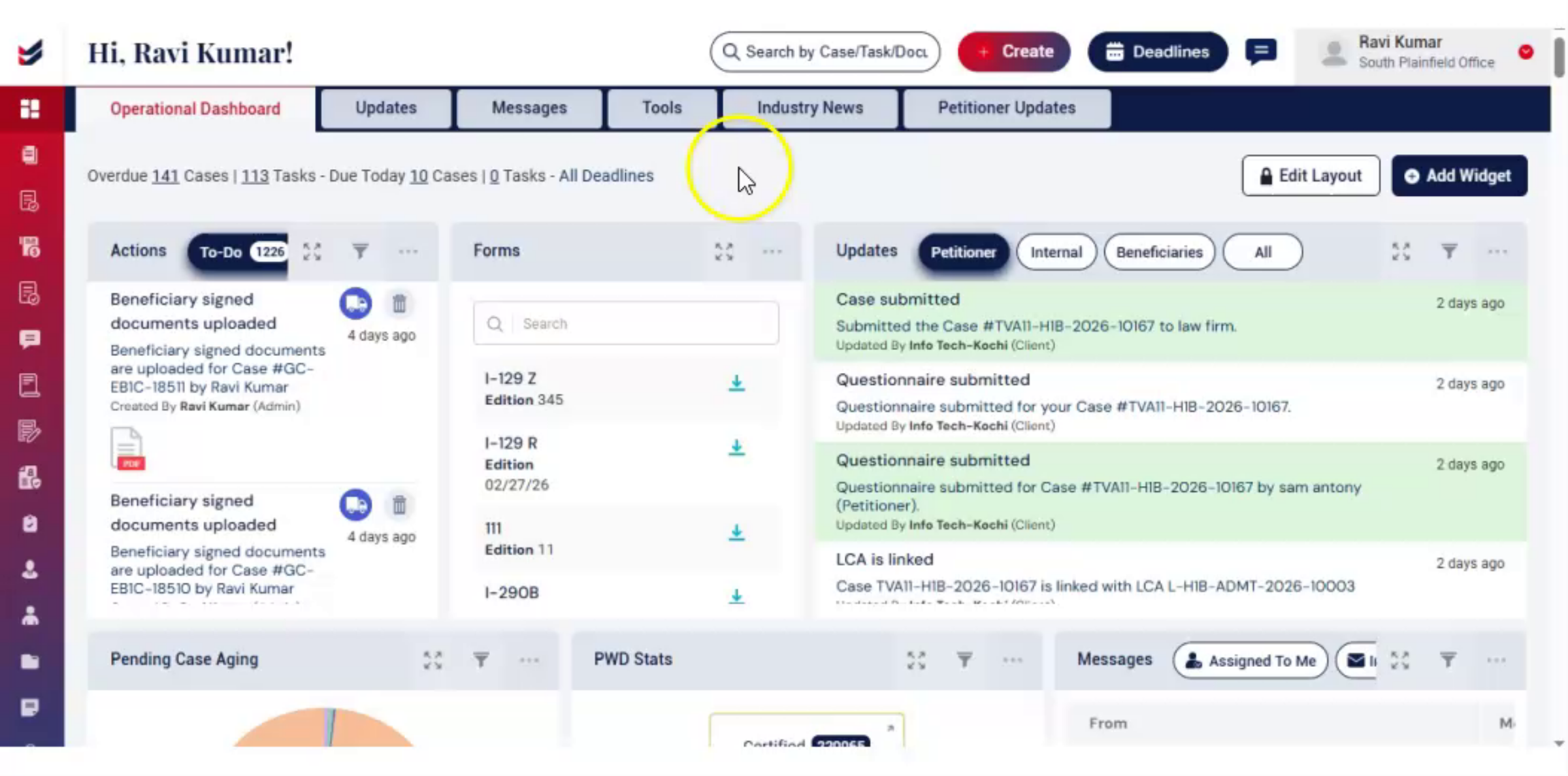Image resolution: width=1568 pixels, height=776 pixels.
Task: Switch to the Updates tab
Action: 386,108
